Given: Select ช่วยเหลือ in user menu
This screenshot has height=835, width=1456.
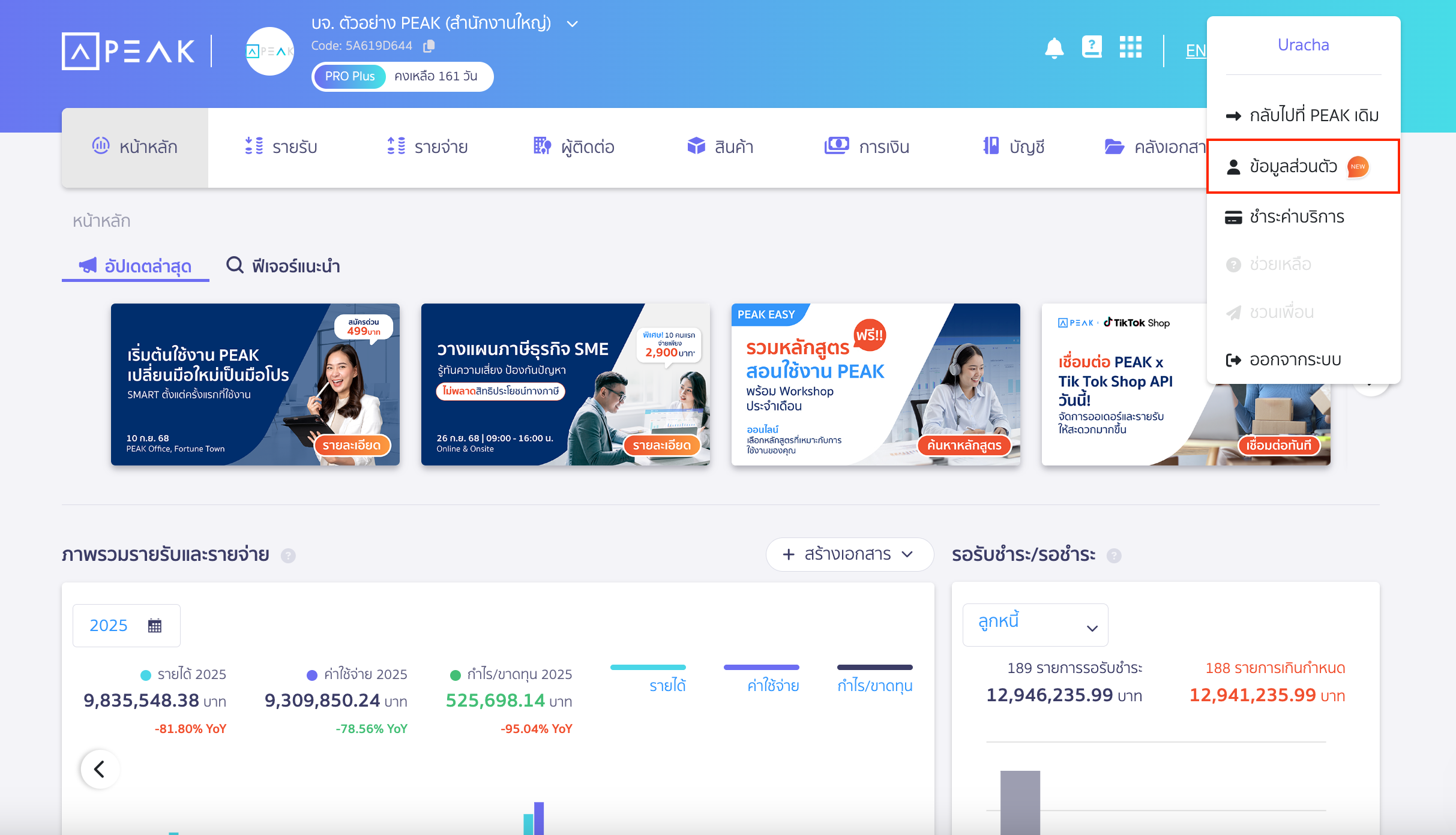Looking at the screenshot, I should click(1304, 265).
